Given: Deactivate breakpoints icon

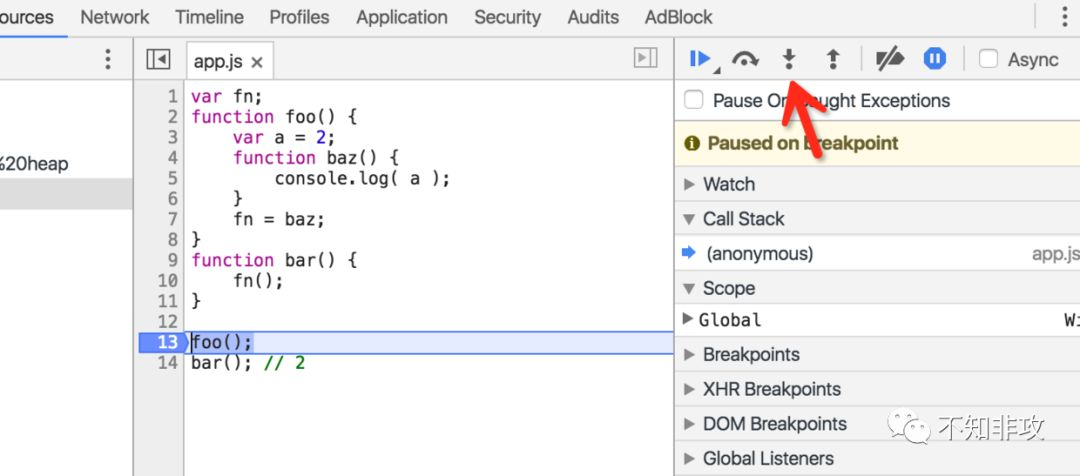Looking at the screenshot, I should pyautogui.click(x=890, y=60).
